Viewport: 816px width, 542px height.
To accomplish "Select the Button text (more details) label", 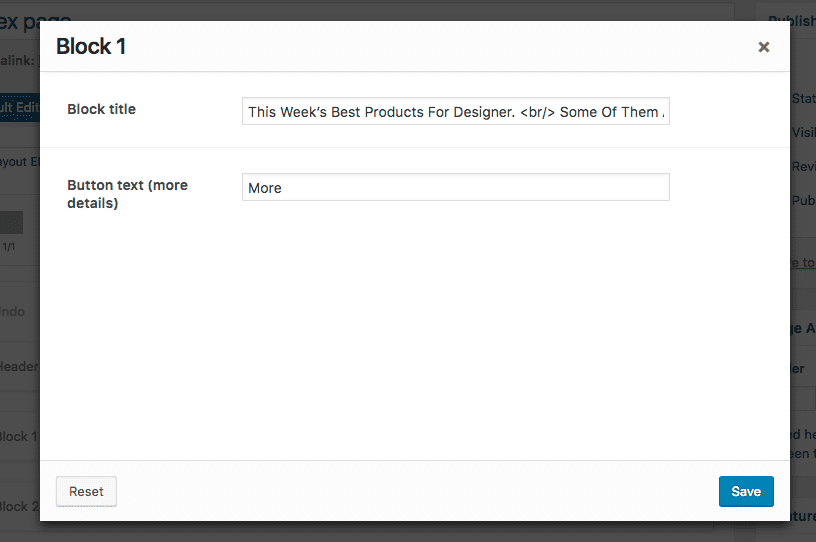I will [x=128, y=194].
